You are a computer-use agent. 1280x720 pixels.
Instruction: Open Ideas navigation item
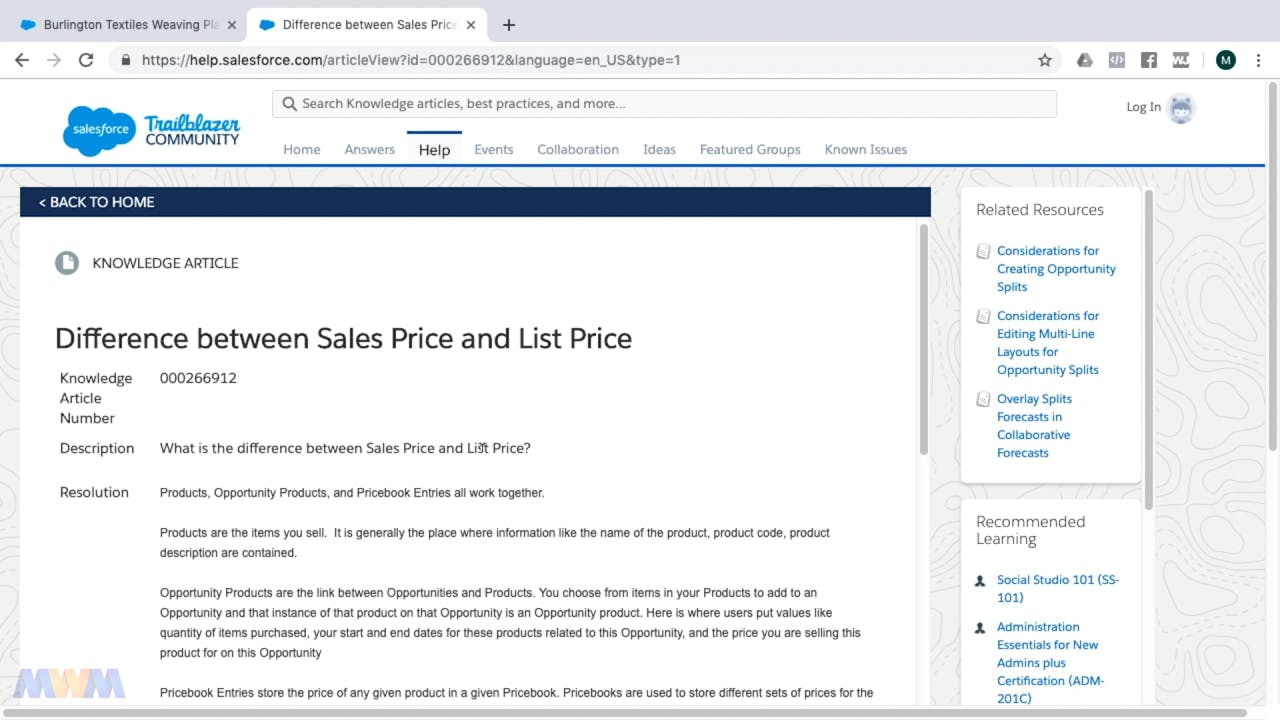click(x=659, y=150)
